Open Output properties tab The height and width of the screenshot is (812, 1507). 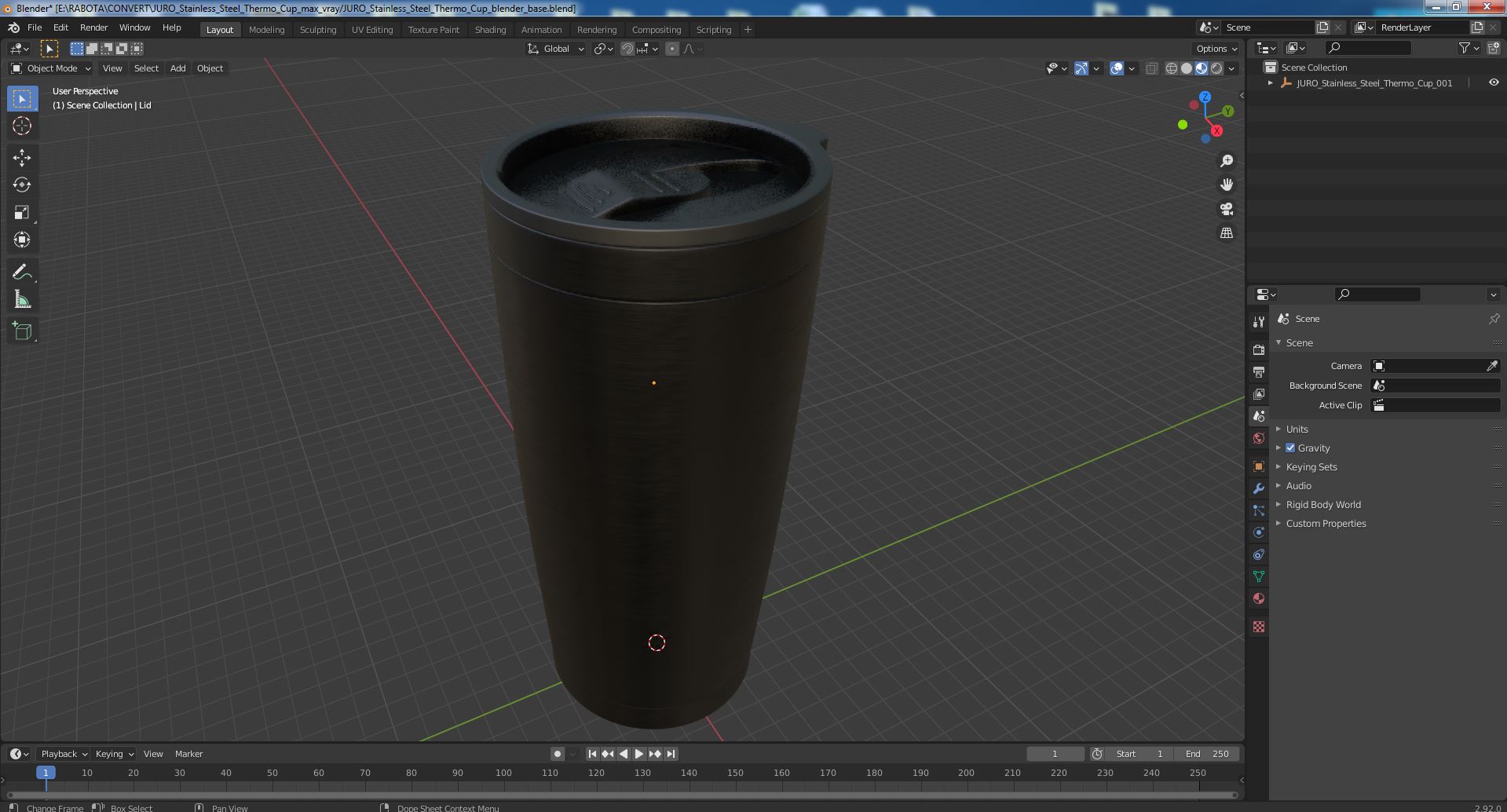1259,371
